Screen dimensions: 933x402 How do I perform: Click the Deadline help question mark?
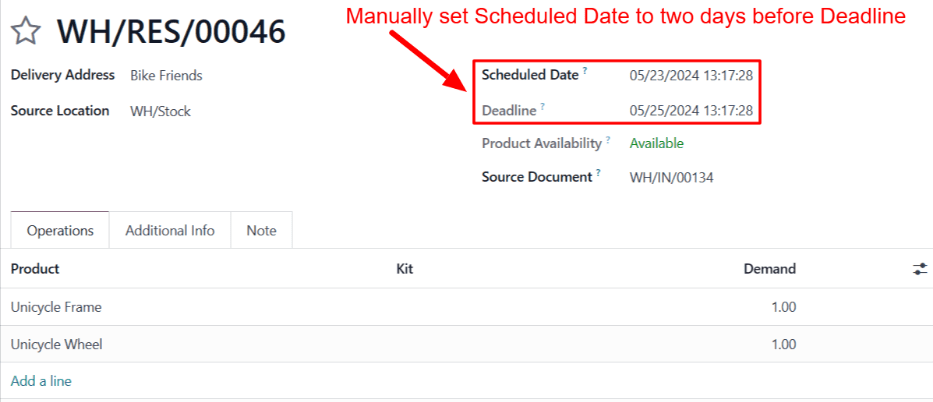click(x=543, y=106)
